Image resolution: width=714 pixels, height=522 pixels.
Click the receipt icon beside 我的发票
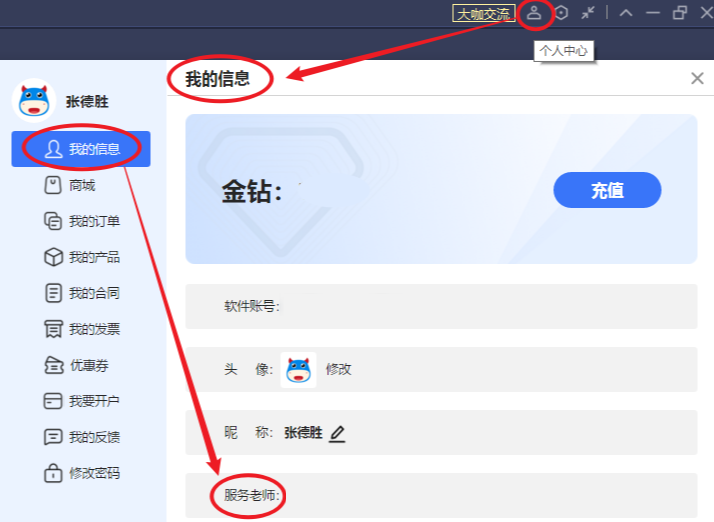[x=53, y=329]
